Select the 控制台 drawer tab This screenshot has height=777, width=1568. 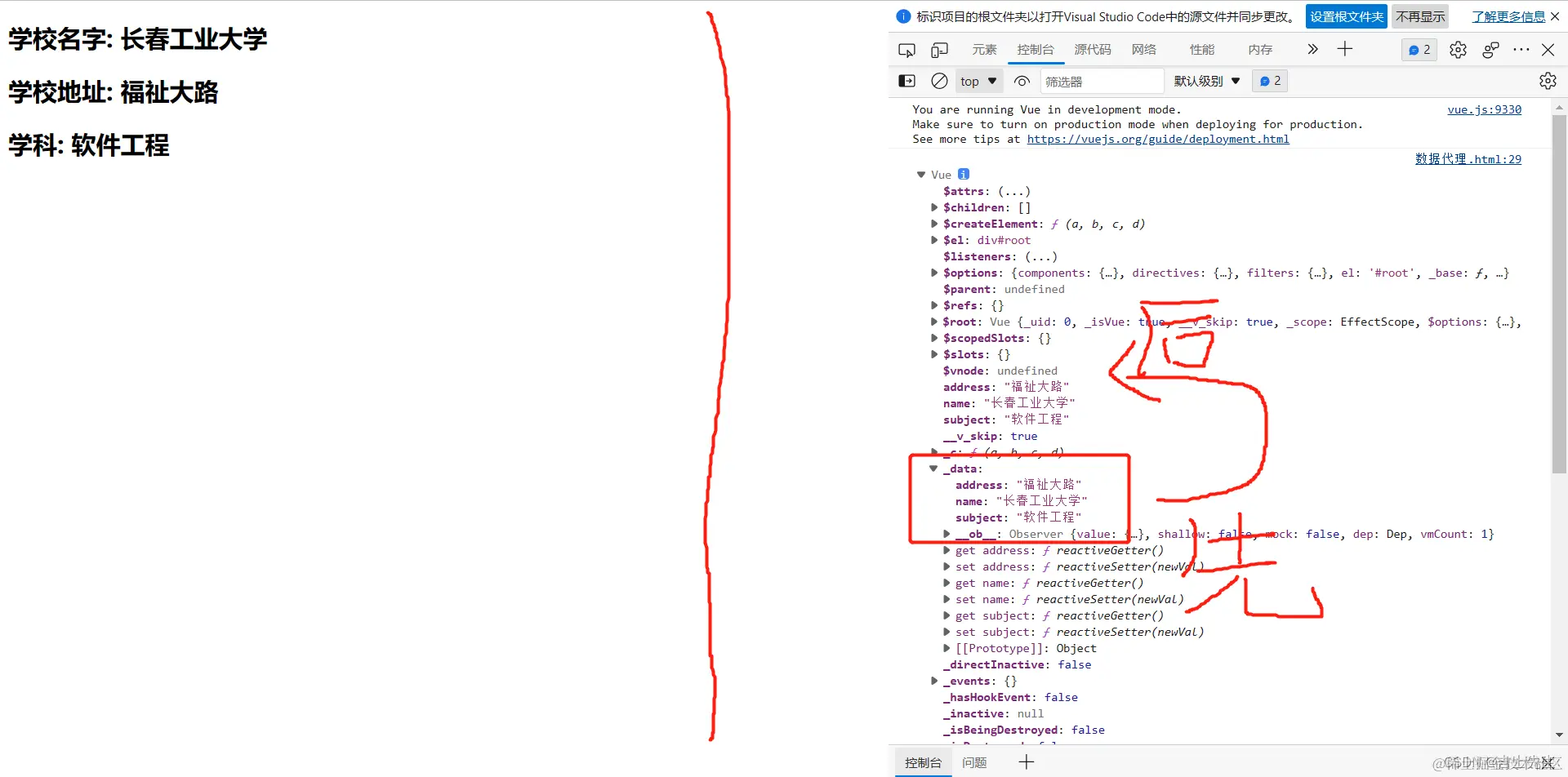(923, 762)
